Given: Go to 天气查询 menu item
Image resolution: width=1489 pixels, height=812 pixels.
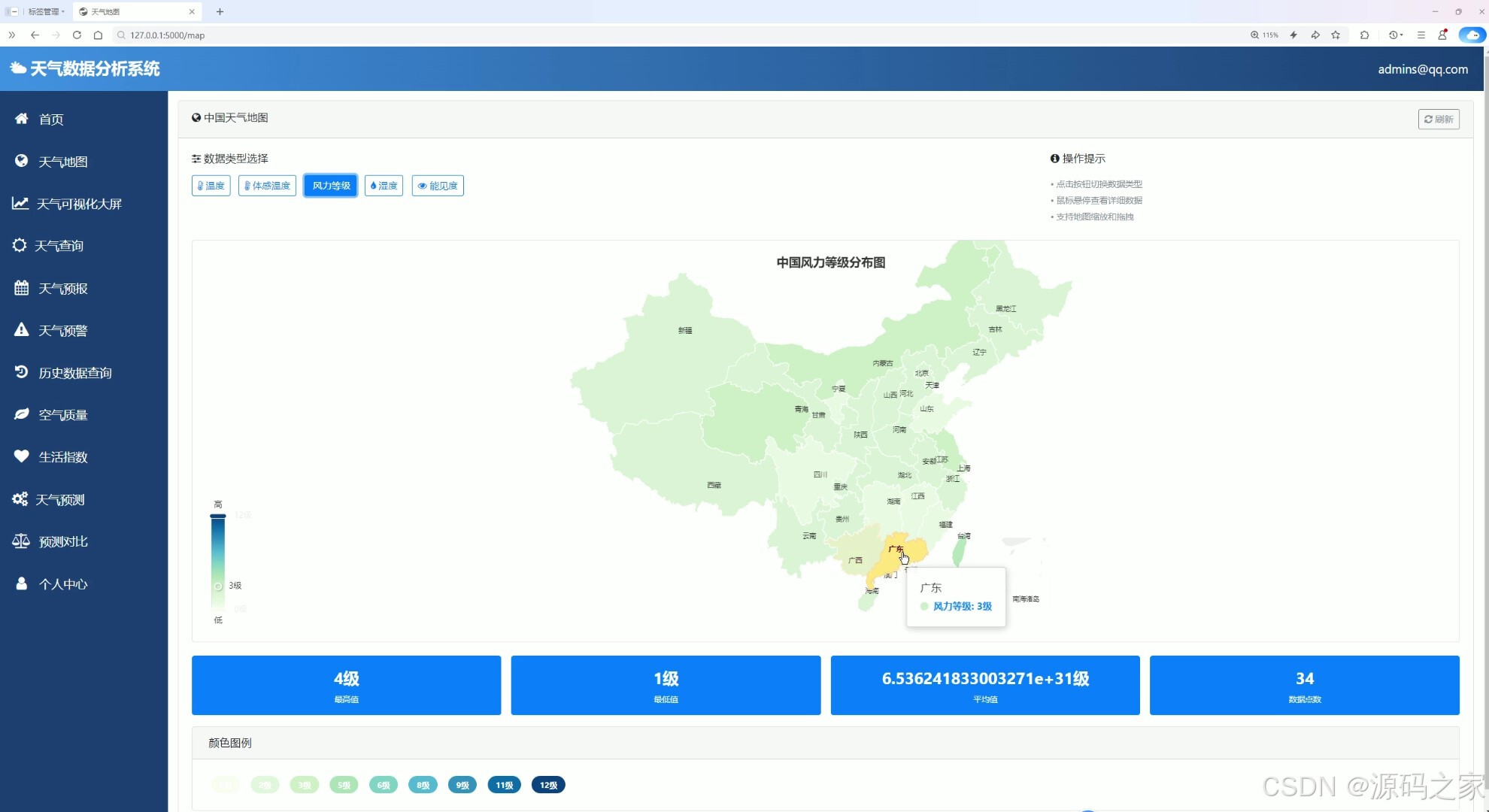Looking at the screenshot, I should 59,246.
